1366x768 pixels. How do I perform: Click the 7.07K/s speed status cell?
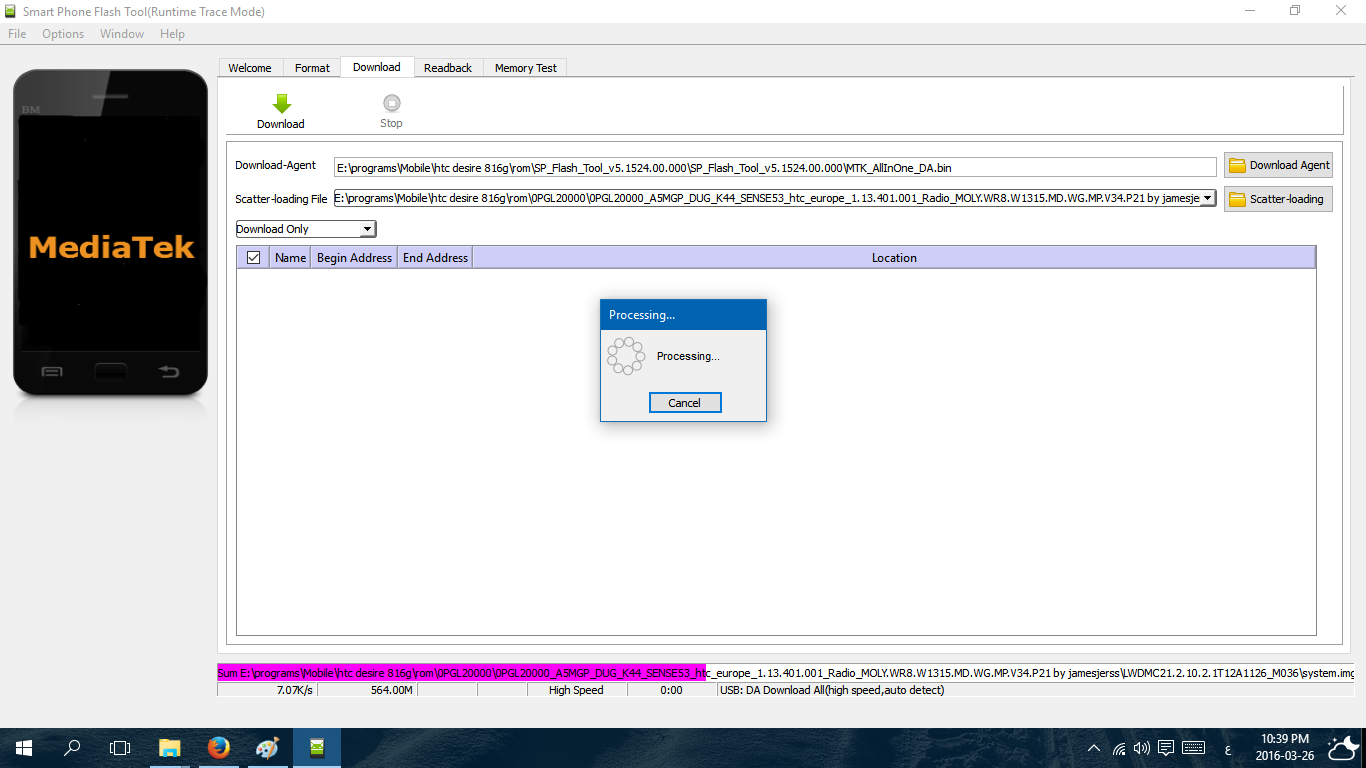(267, 690)
